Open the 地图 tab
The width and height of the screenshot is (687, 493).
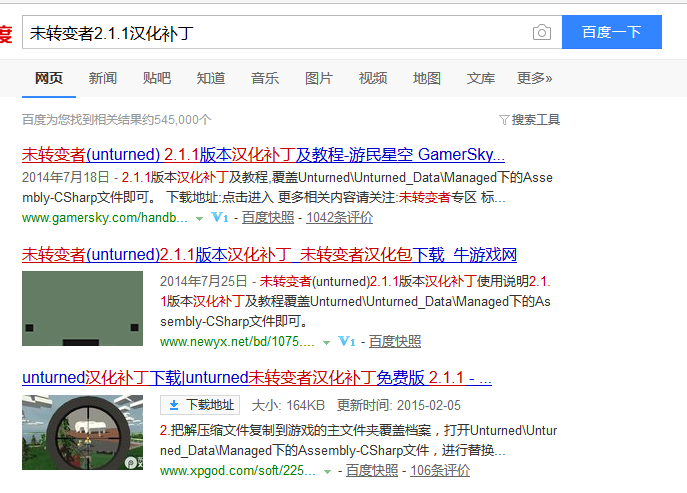427,78
